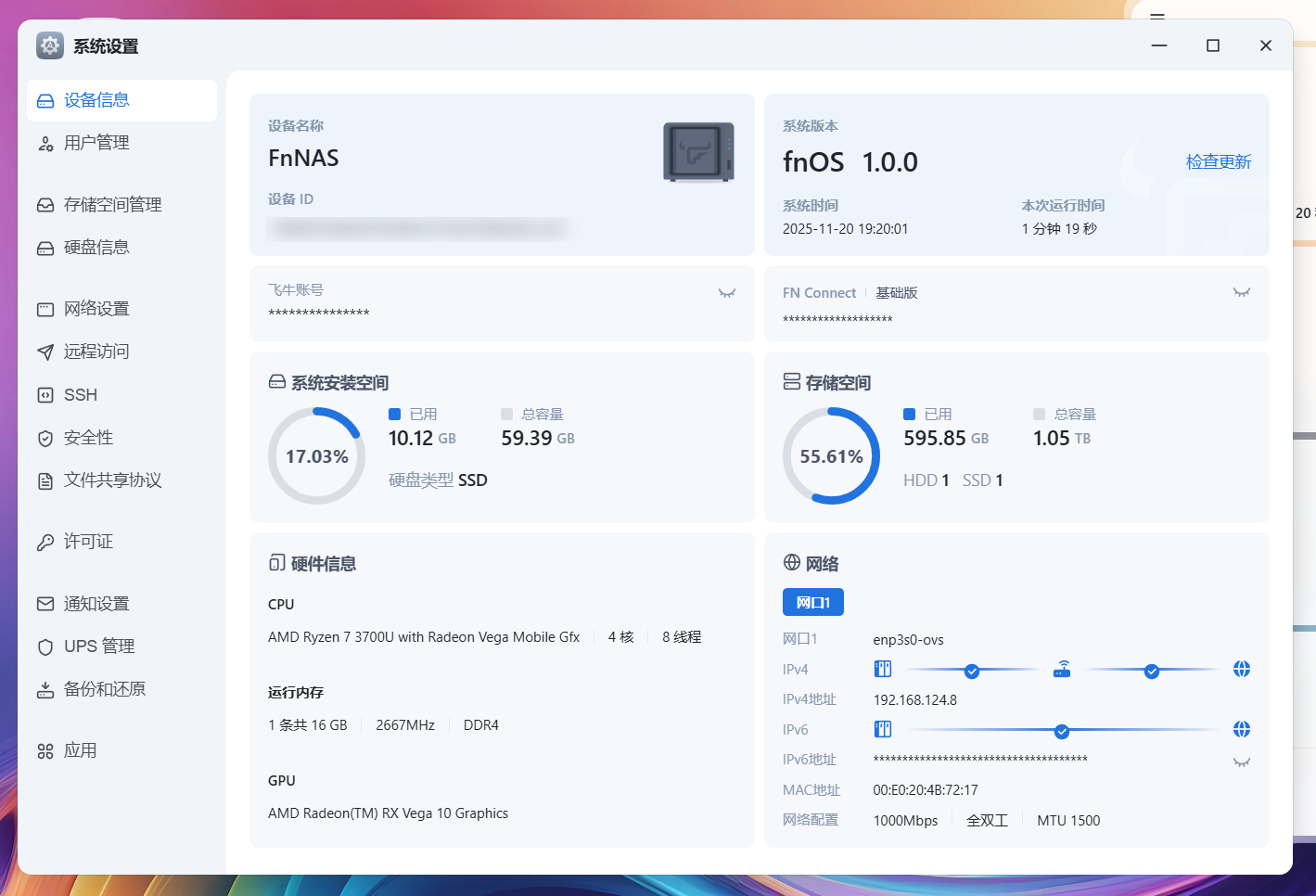This screenshot has height=896, width=1316.
Task: Click the FnNAS device thumbnail image
Action: (698, 152)
